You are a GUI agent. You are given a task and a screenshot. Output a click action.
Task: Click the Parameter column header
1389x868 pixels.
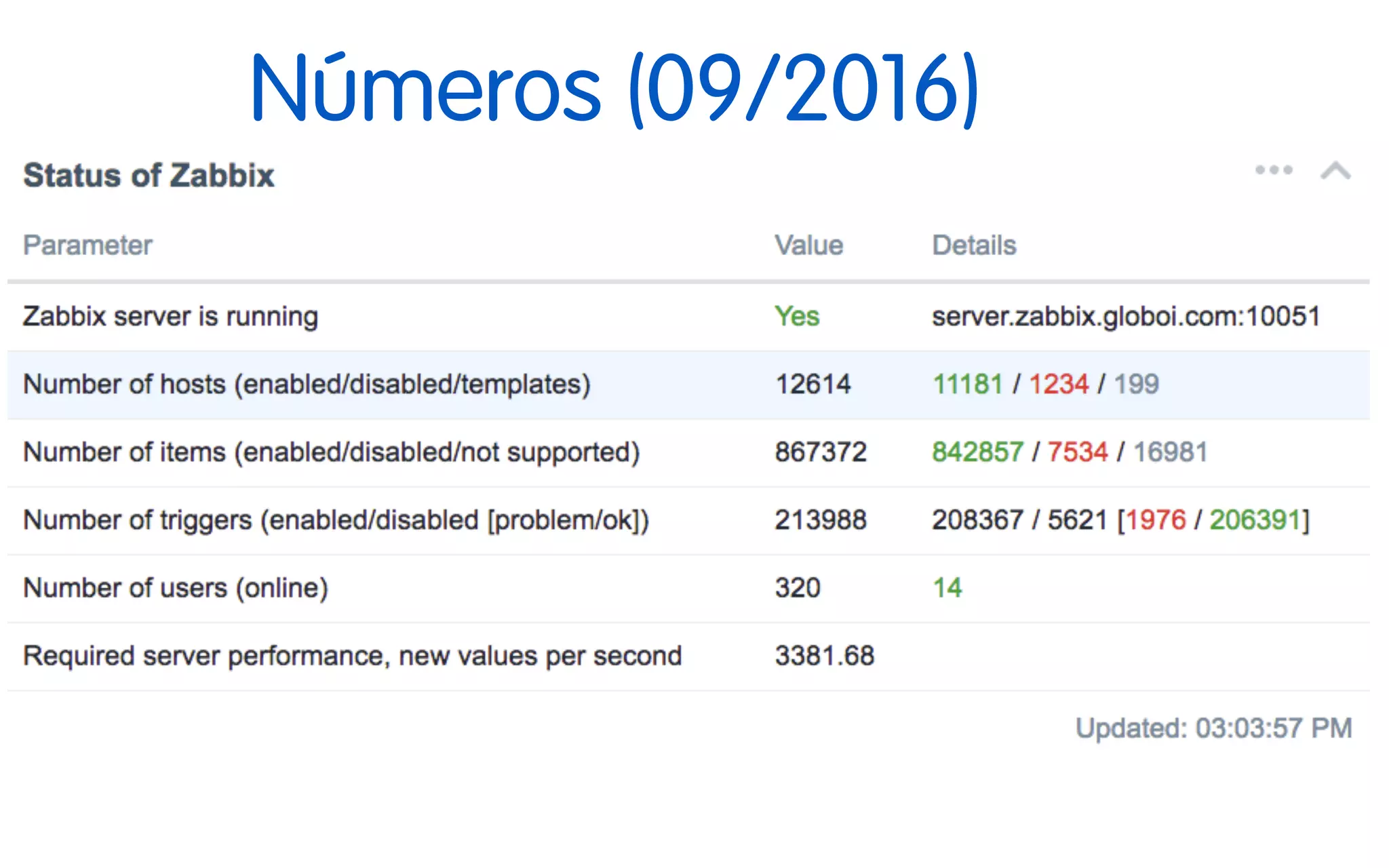click(x=87, y=245)
